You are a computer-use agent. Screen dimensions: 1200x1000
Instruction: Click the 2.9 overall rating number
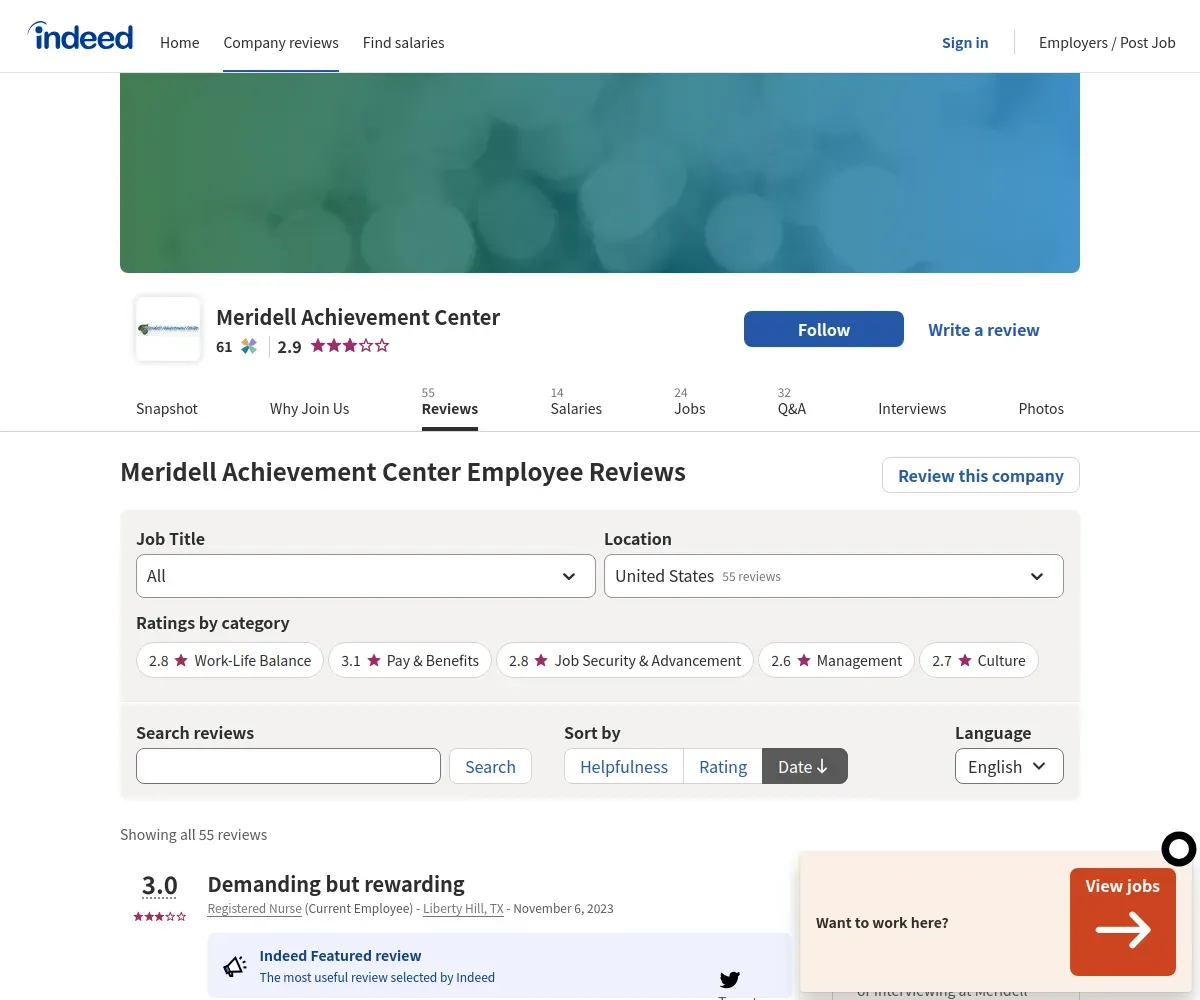pos(289,347)
